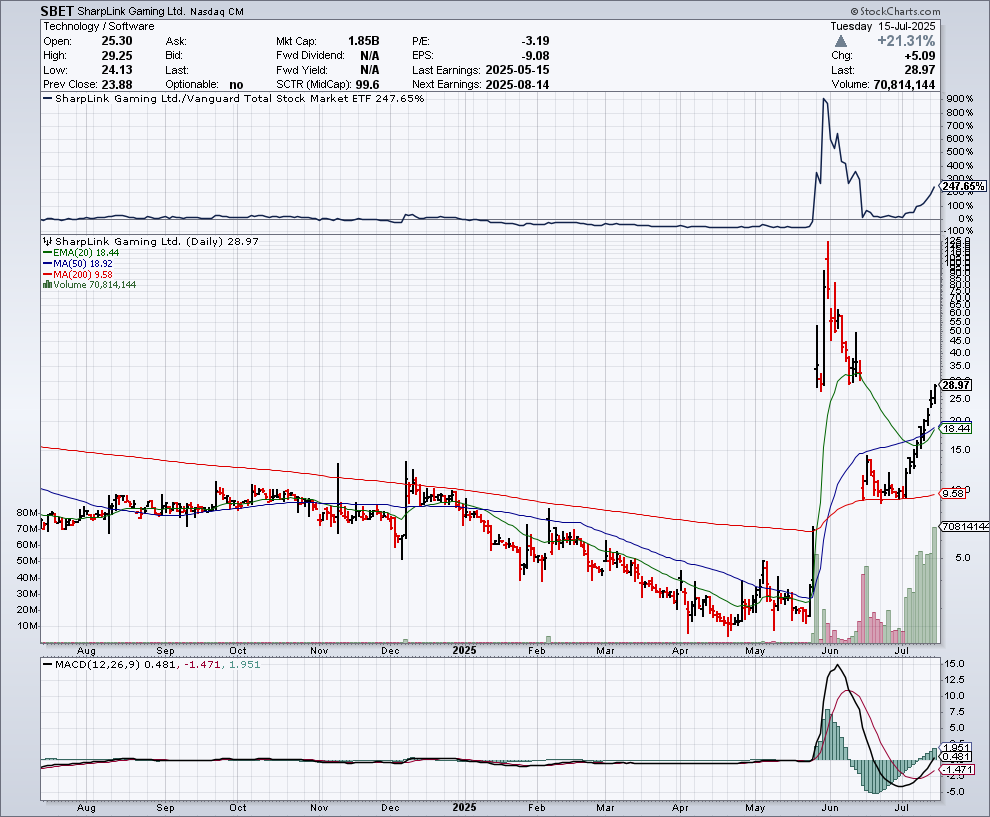This screenshot has width=990, height=817.
Task: Click the header Volume value 70,814,144
Action: click(x=904, y=85)
